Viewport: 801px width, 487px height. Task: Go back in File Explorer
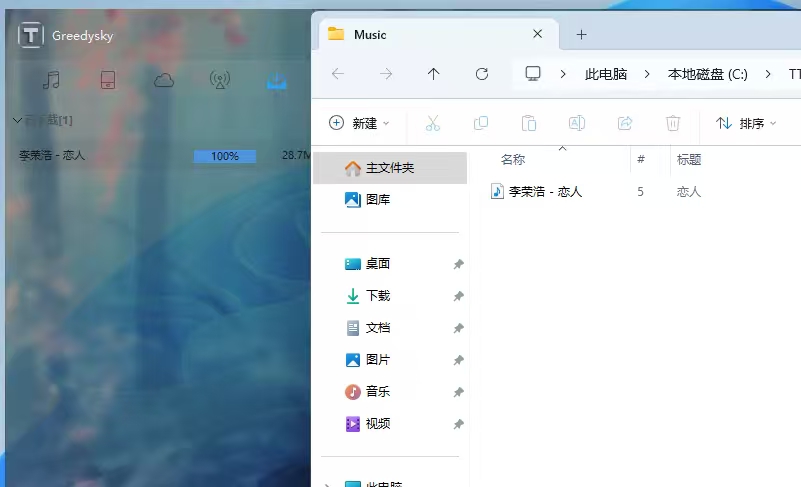click(338, 74)
